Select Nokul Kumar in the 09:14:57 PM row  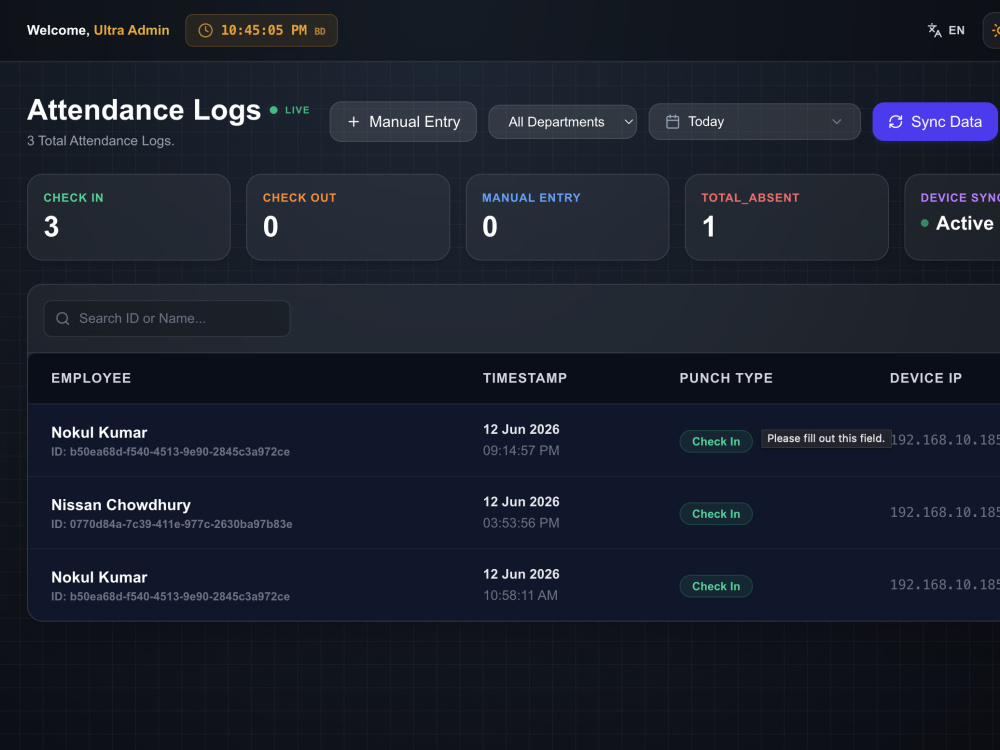pyautogui.click(x=99, y=432)
